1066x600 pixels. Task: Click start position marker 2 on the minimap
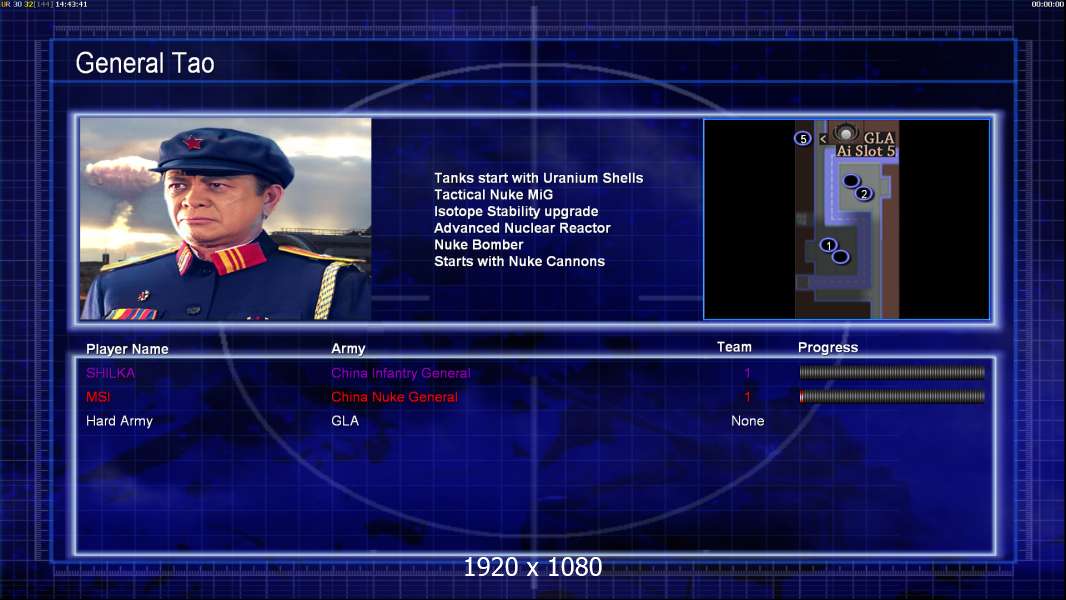click(863, 194)
